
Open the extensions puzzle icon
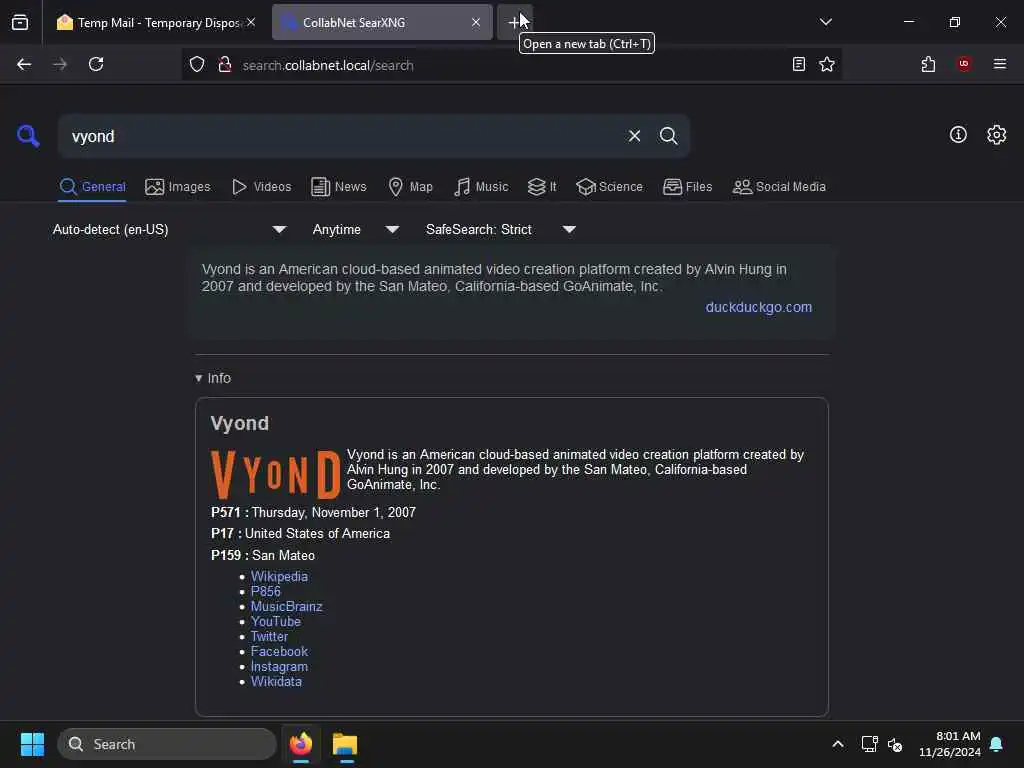pyautogui.click(x=928, y=64)
